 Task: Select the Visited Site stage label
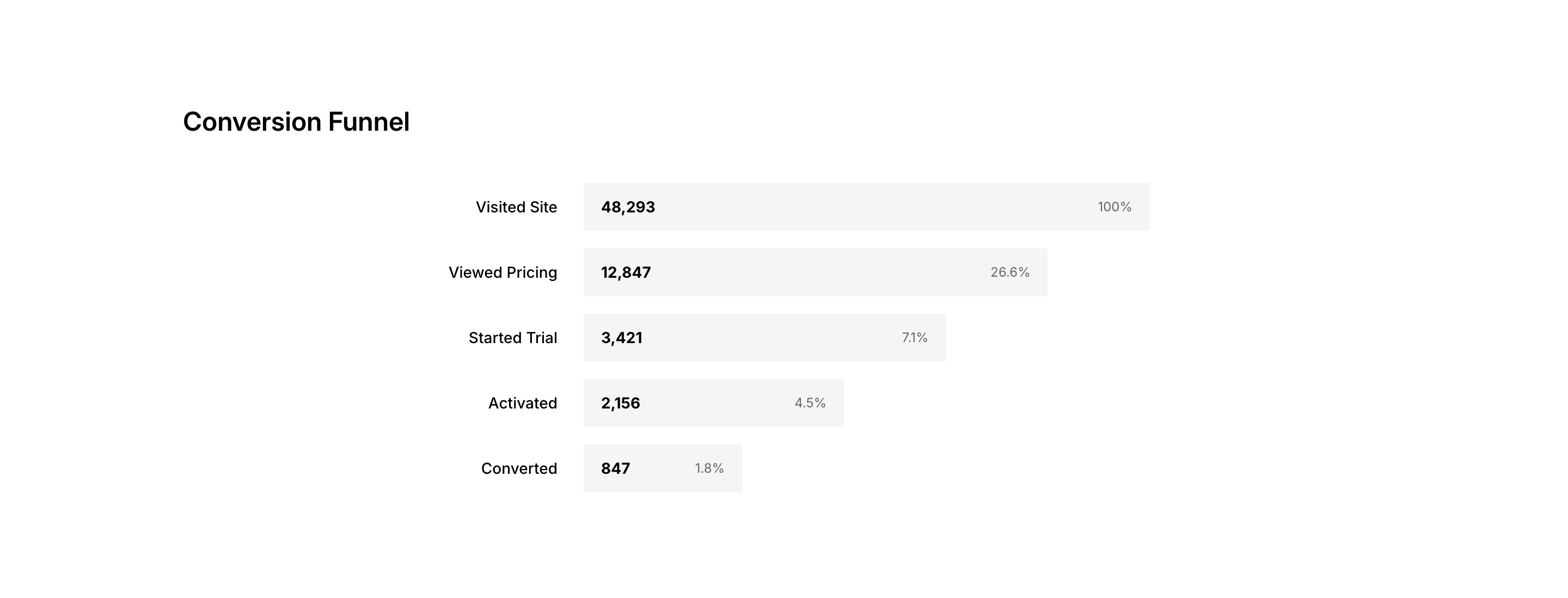click(x=516, y=207)
